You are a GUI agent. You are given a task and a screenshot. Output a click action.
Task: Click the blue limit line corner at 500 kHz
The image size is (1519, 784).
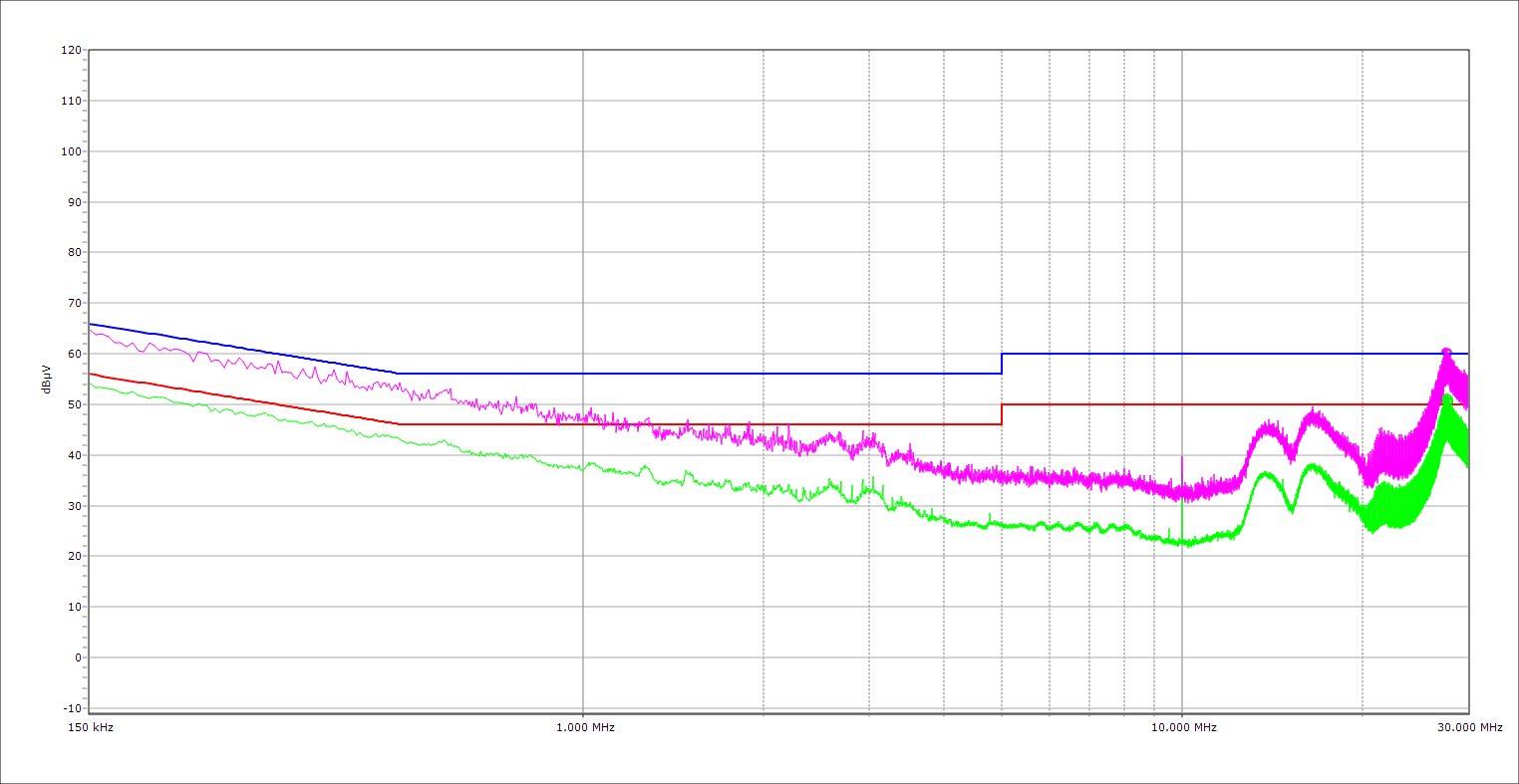(x=398, y=374)
